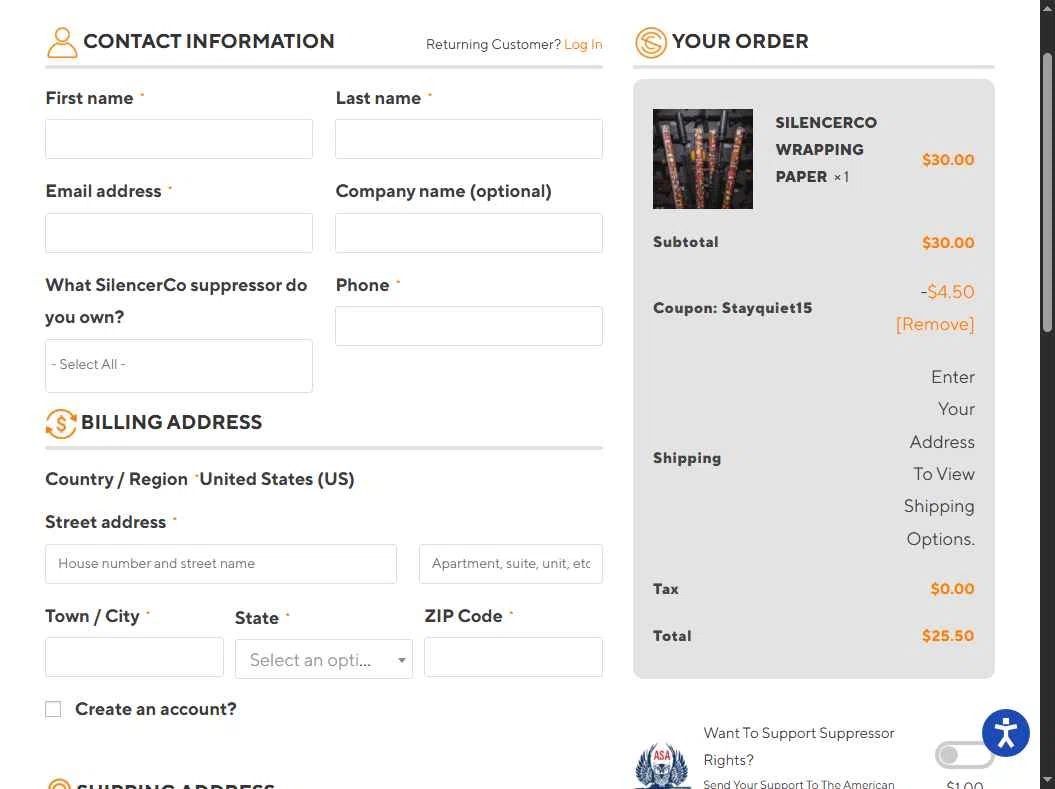This screenshot has height=789, width=1055.
Task: Focus the House number and street field
Action: click(x=221, y=564)
